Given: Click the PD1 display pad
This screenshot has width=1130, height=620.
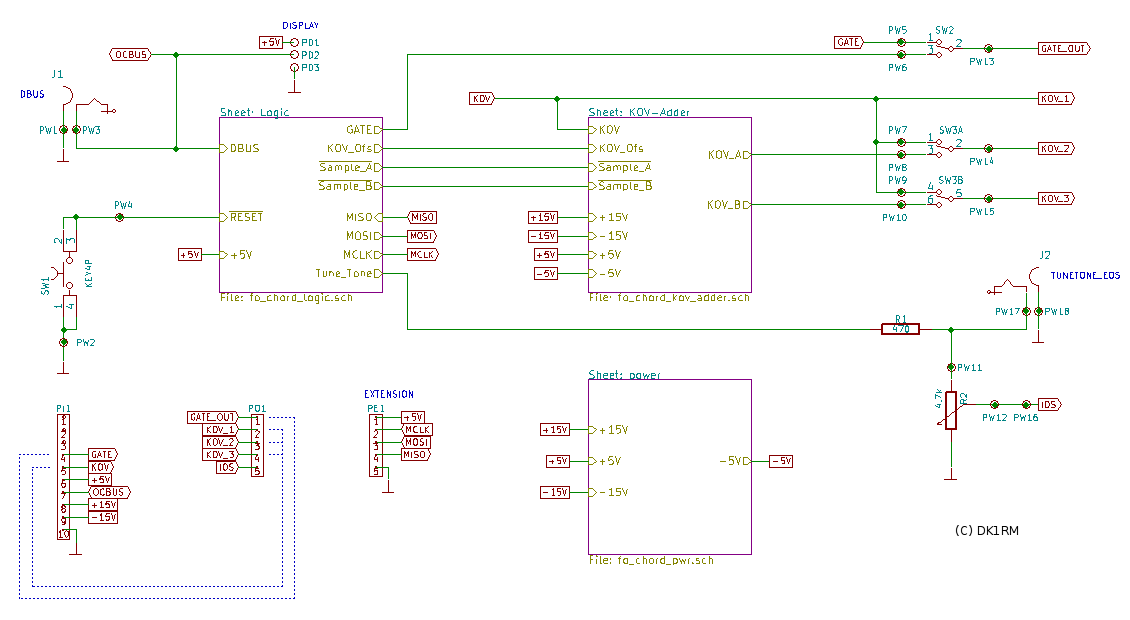Looking at the screenshot, I should (x=293, y=43).
